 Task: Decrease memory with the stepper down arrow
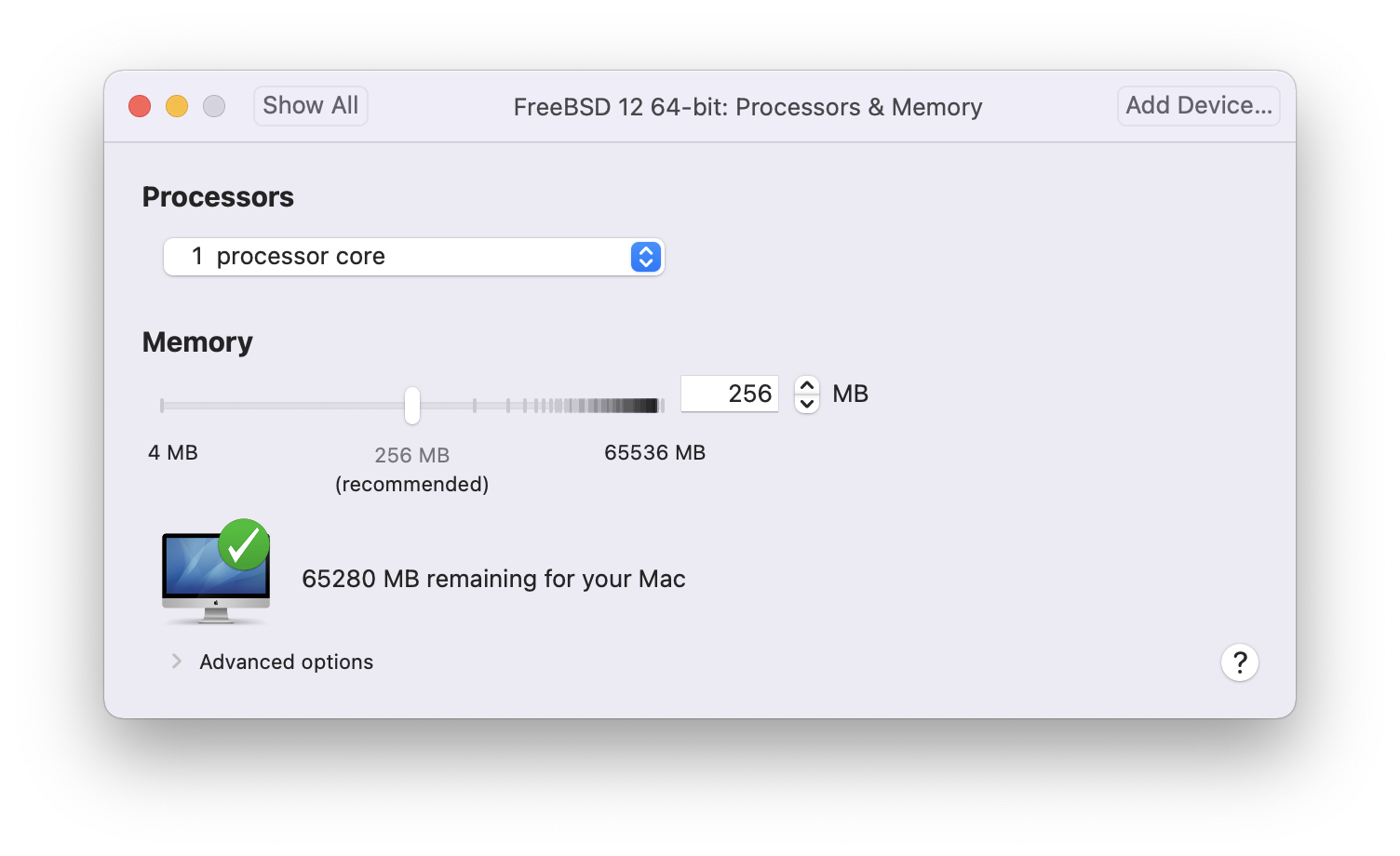pyautogui.click(x=807, y=403)
